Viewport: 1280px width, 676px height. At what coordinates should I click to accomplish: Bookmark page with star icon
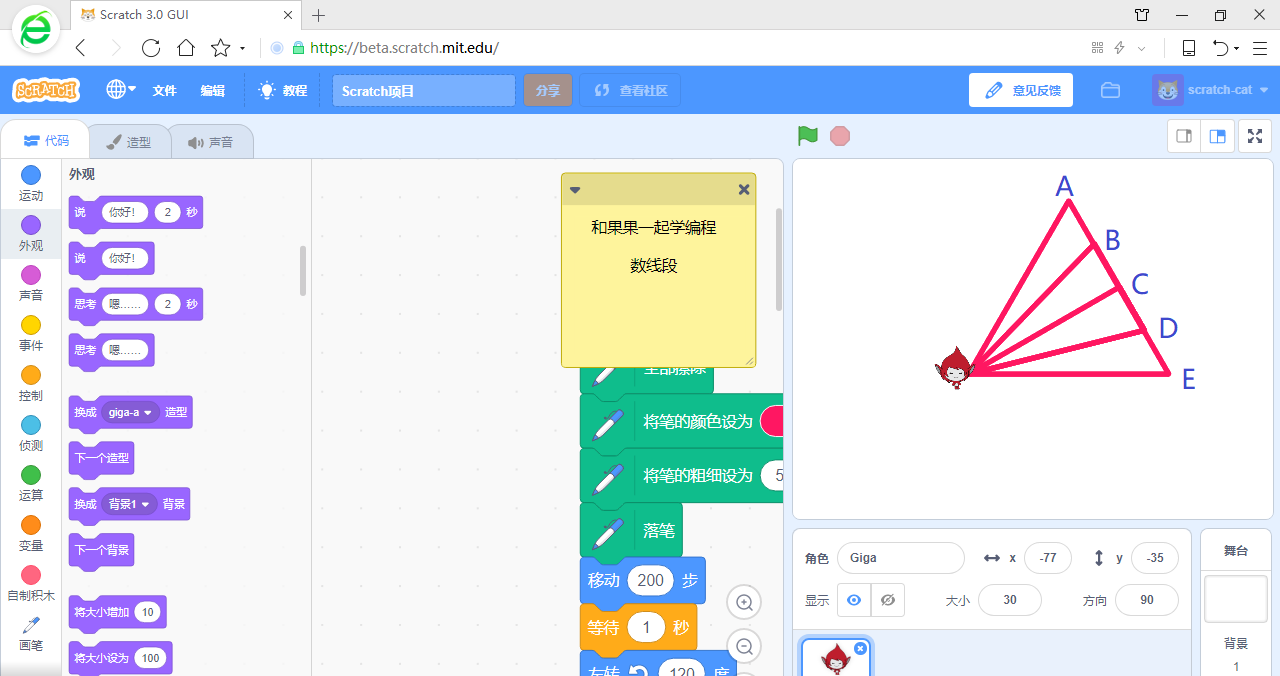220,47
